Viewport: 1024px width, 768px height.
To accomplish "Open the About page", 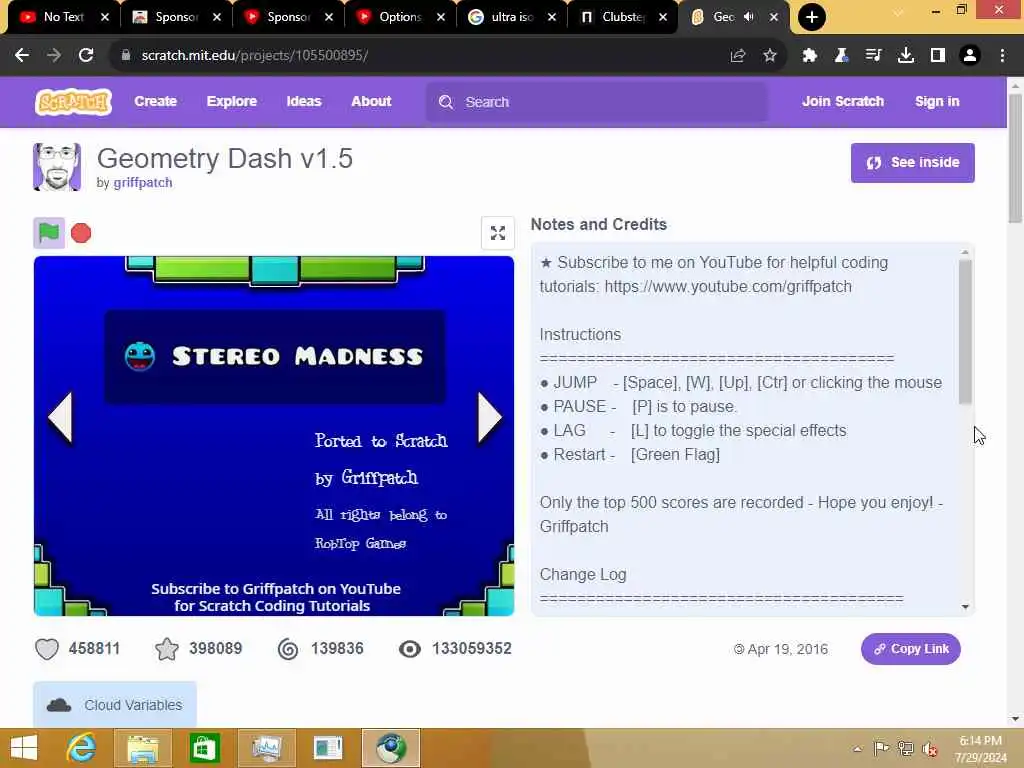I will click(371, 101).
